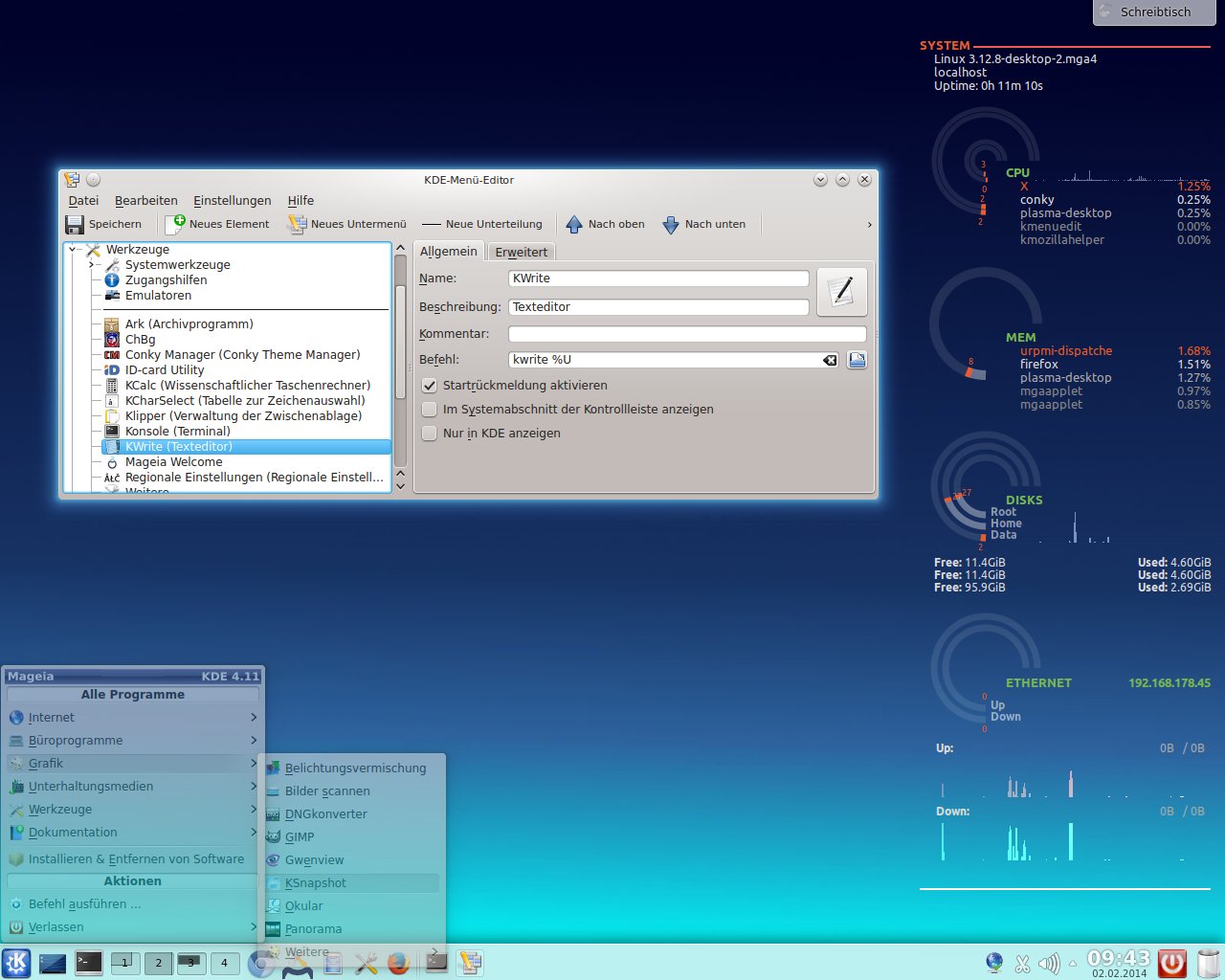Open the Datei menu

(x=83, y=201)
